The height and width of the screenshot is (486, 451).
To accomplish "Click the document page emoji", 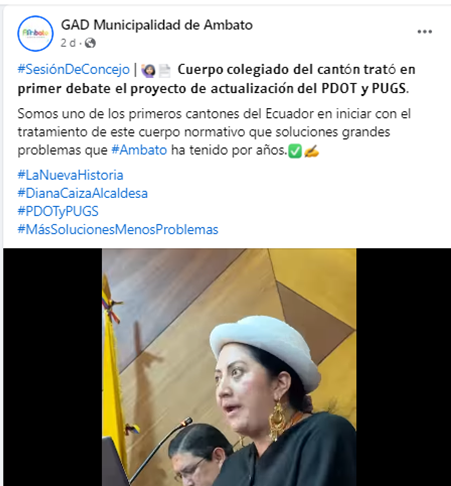I will pos(164,71).
